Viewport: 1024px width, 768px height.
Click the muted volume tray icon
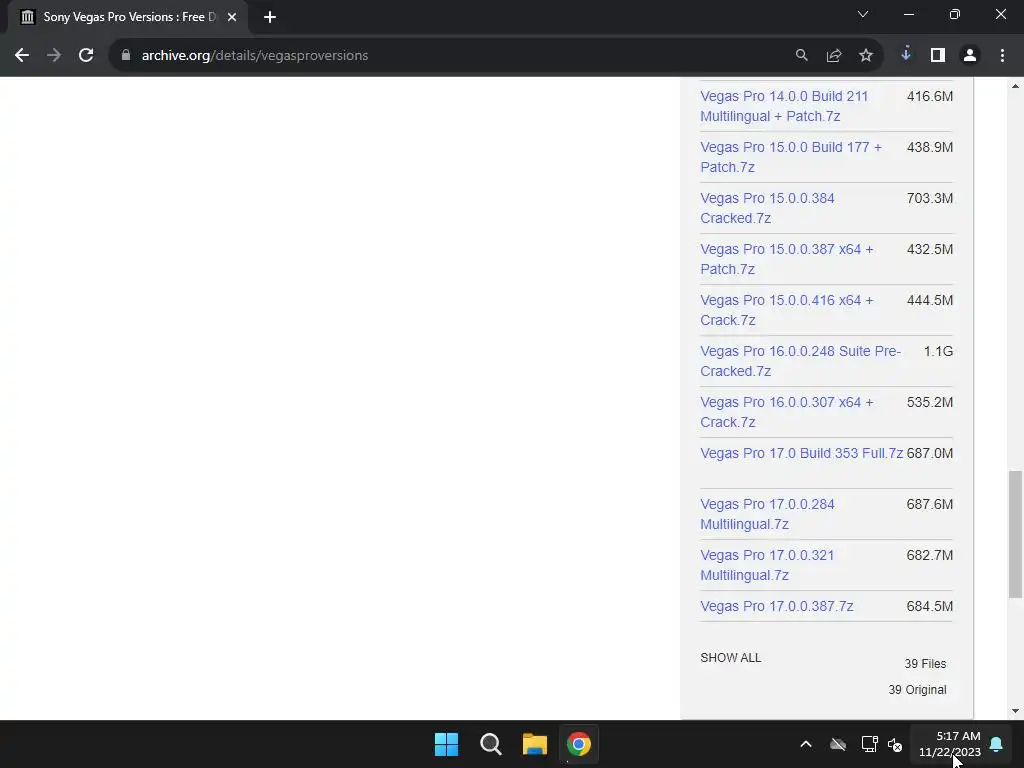(x=895, y=744)
